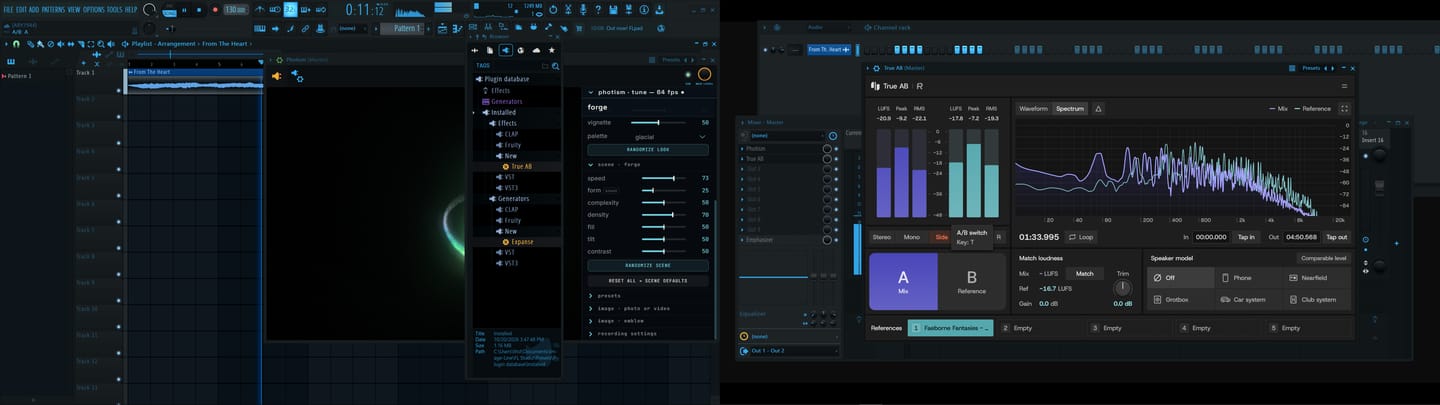Open the FILE menu in FL Studio
The image size is (1440, 405).
pyautogui.click(x=8, y=9)
